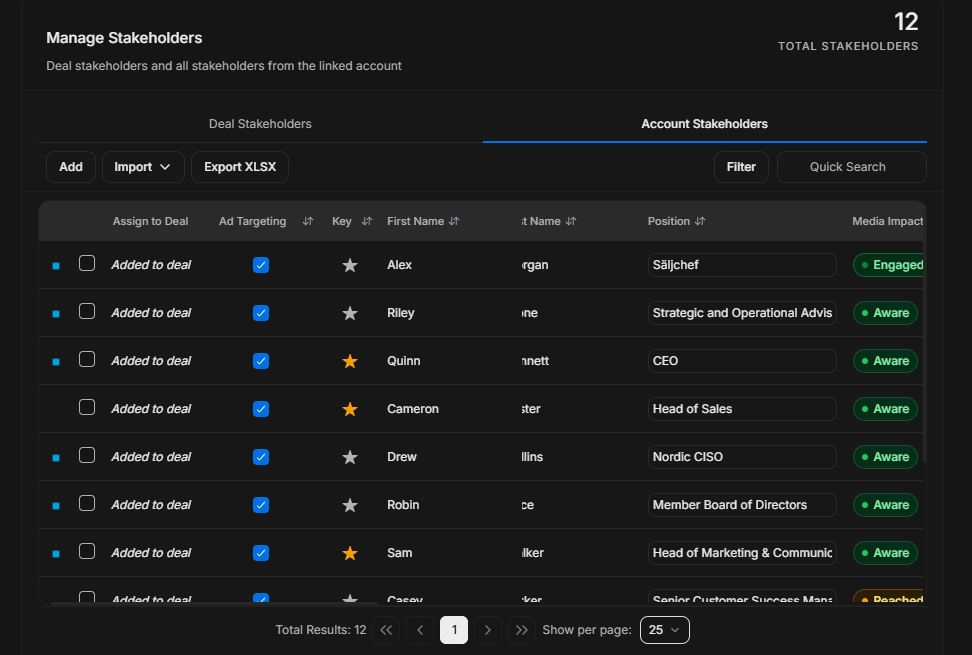972x655 pixels.
Task: Sort by Position column arrows
Action: click(x=700, y=221)
